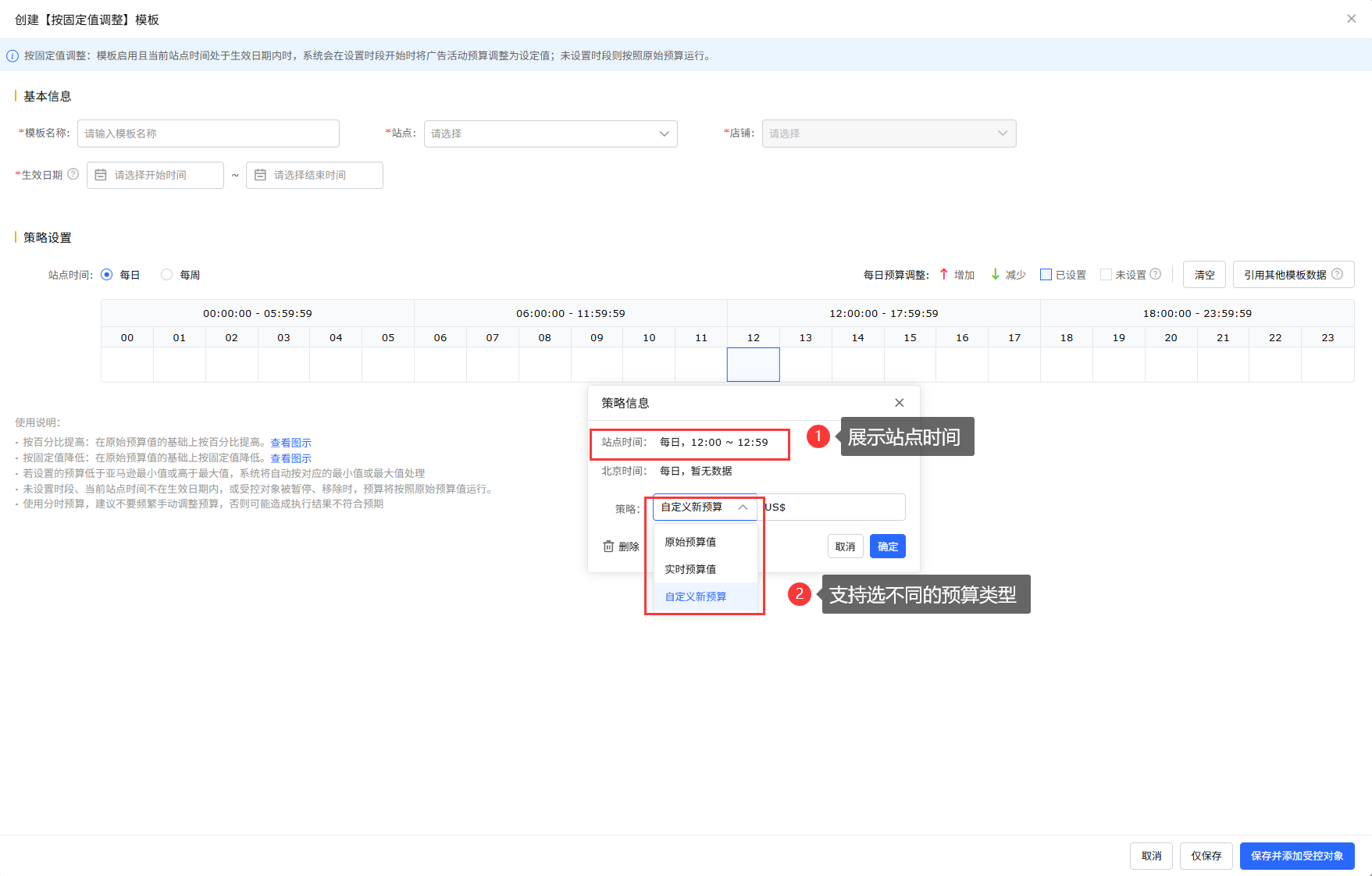Click the 请选择开始时间 date field
Screen dimensions: 1372x876
(x=155, y=175)
